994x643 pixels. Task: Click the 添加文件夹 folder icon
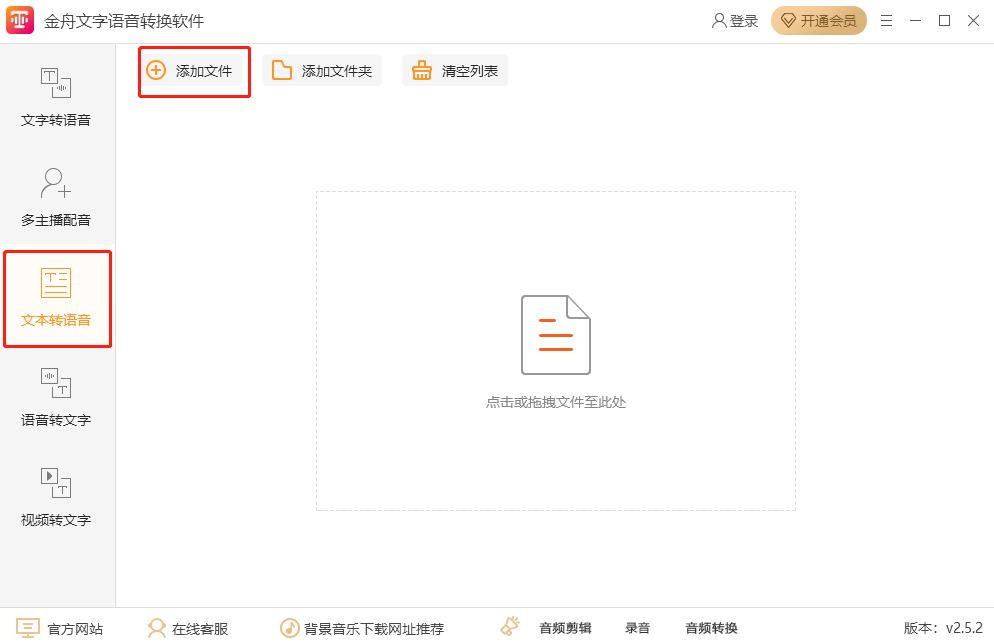click(282, 70)
